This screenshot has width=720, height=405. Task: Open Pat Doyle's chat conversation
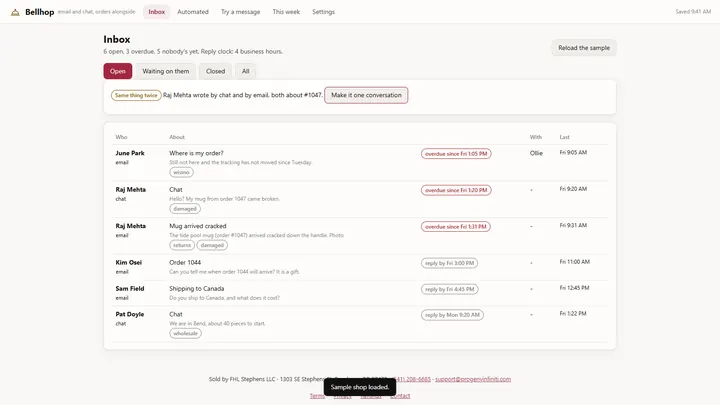(x=360, y=324)
